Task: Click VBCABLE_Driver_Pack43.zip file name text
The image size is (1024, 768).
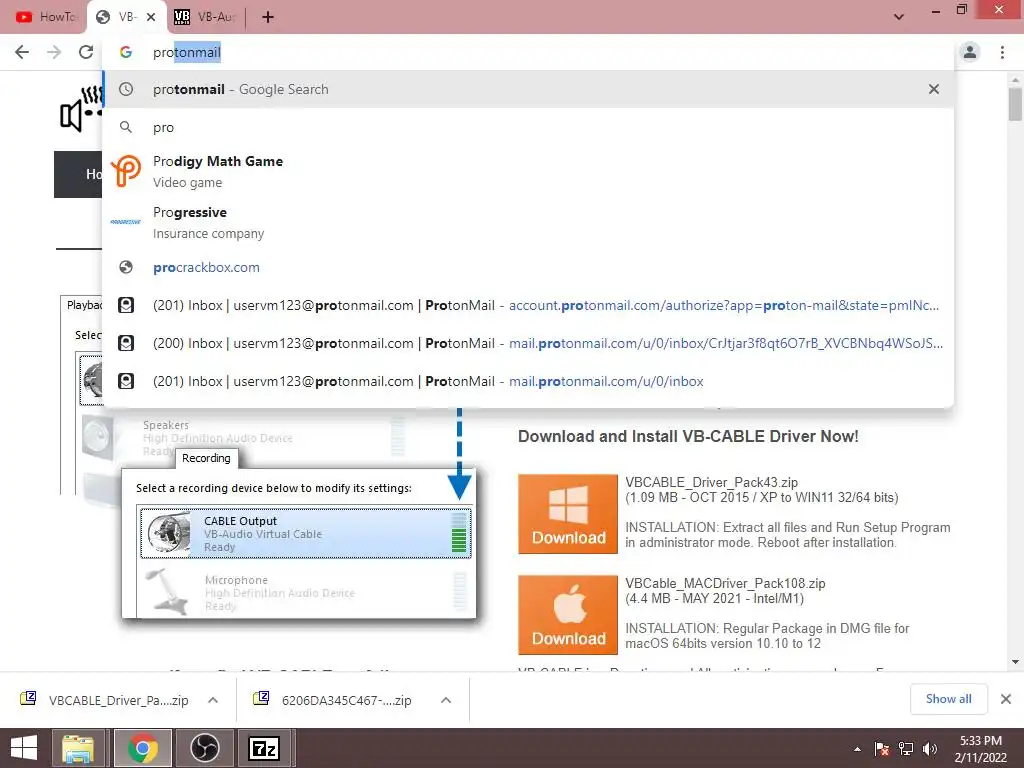Action: click(x=711, y=483)
